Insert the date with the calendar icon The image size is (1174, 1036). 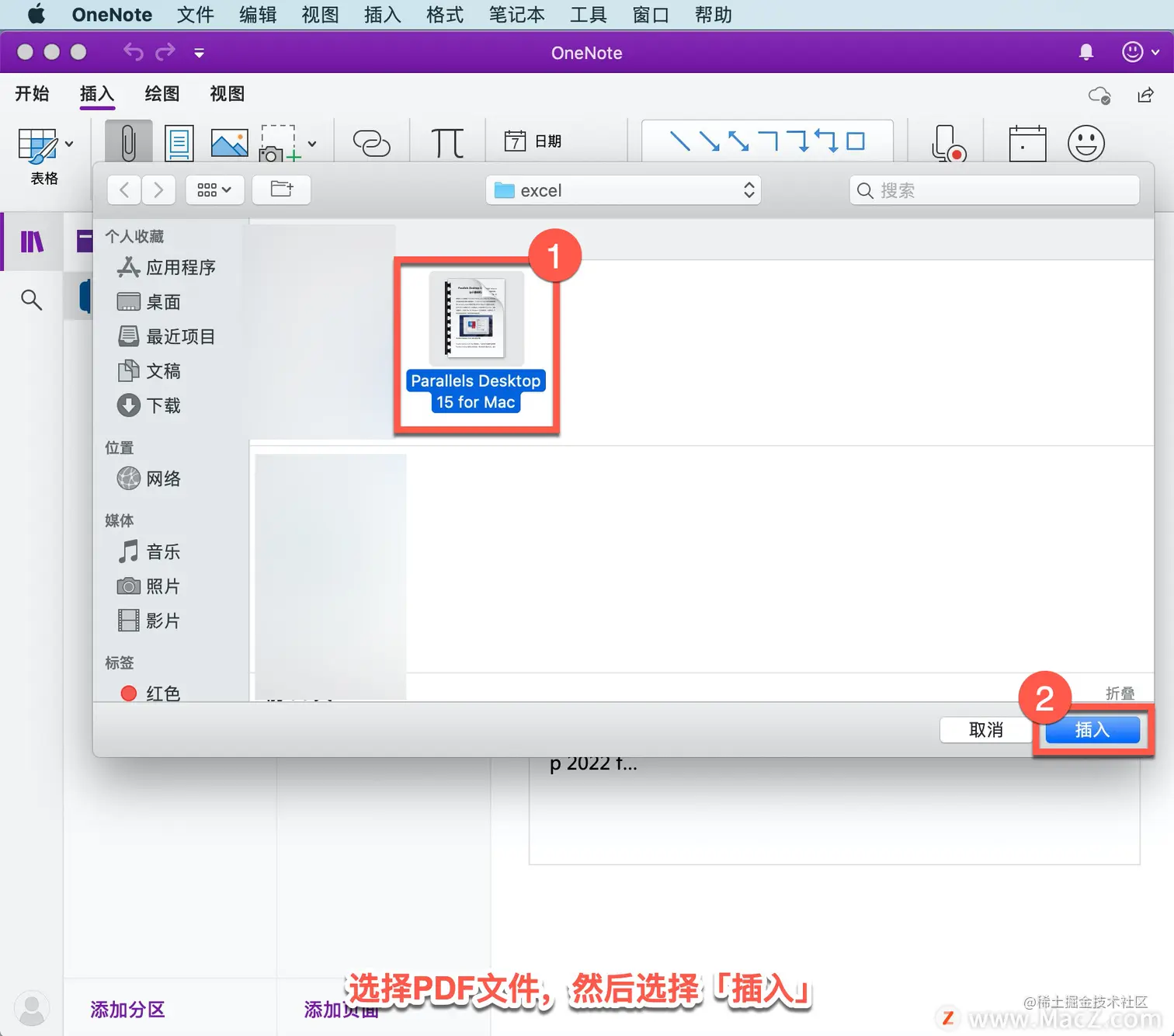tap(533, 141)
